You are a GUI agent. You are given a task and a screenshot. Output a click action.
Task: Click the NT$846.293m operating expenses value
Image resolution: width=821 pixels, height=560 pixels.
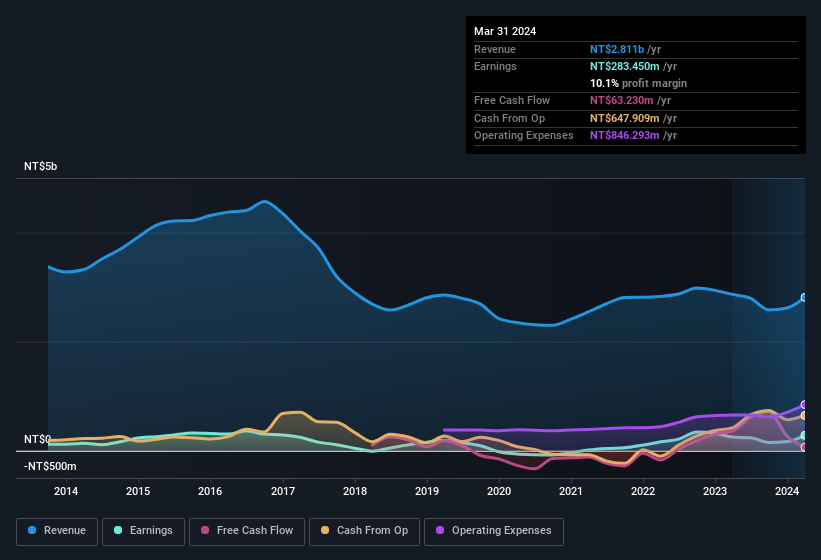click(x=625, y=136)
